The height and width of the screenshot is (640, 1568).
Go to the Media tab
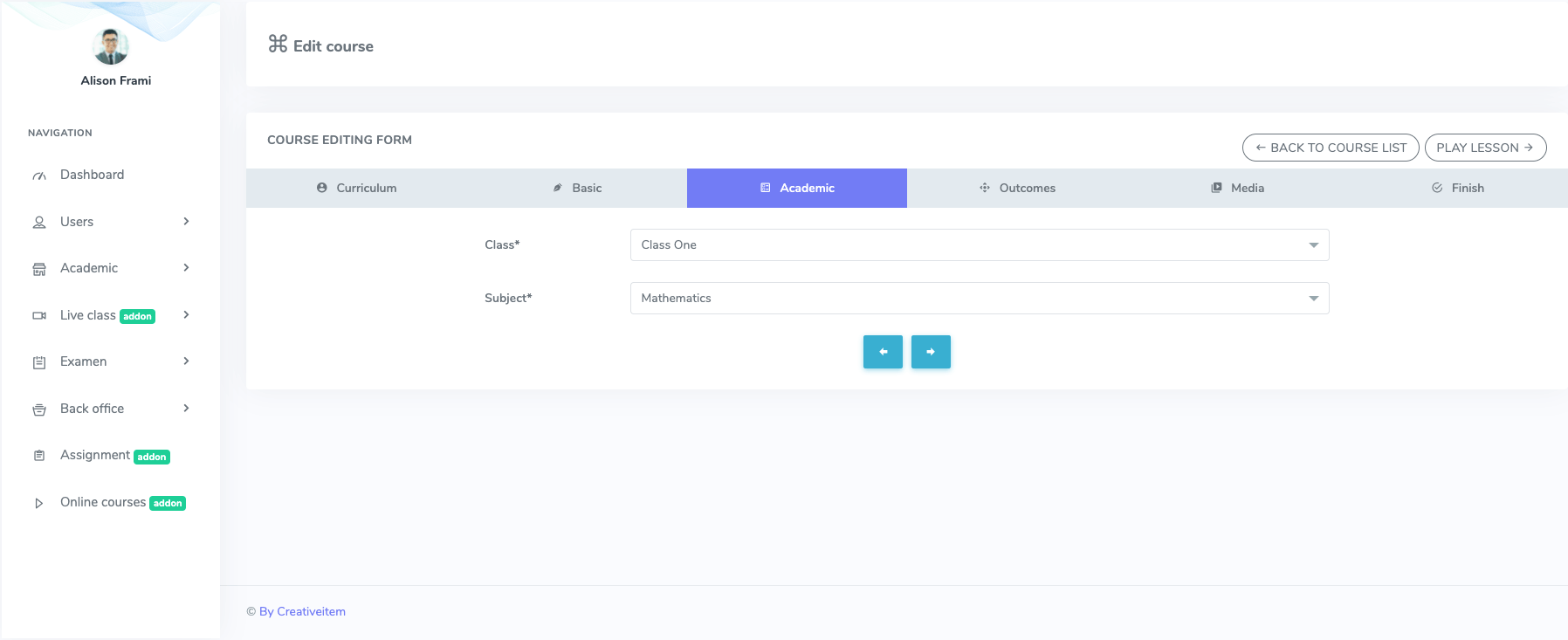1237,188
